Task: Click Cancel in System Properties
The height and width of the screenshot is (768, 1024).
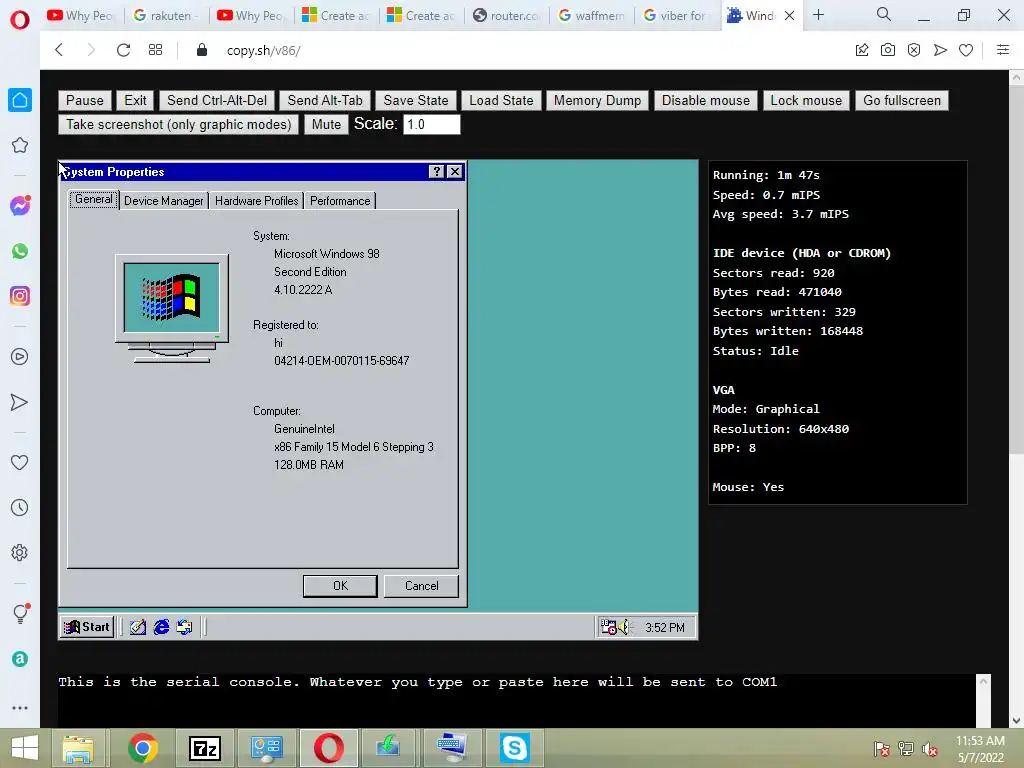Action: [421, 586]
